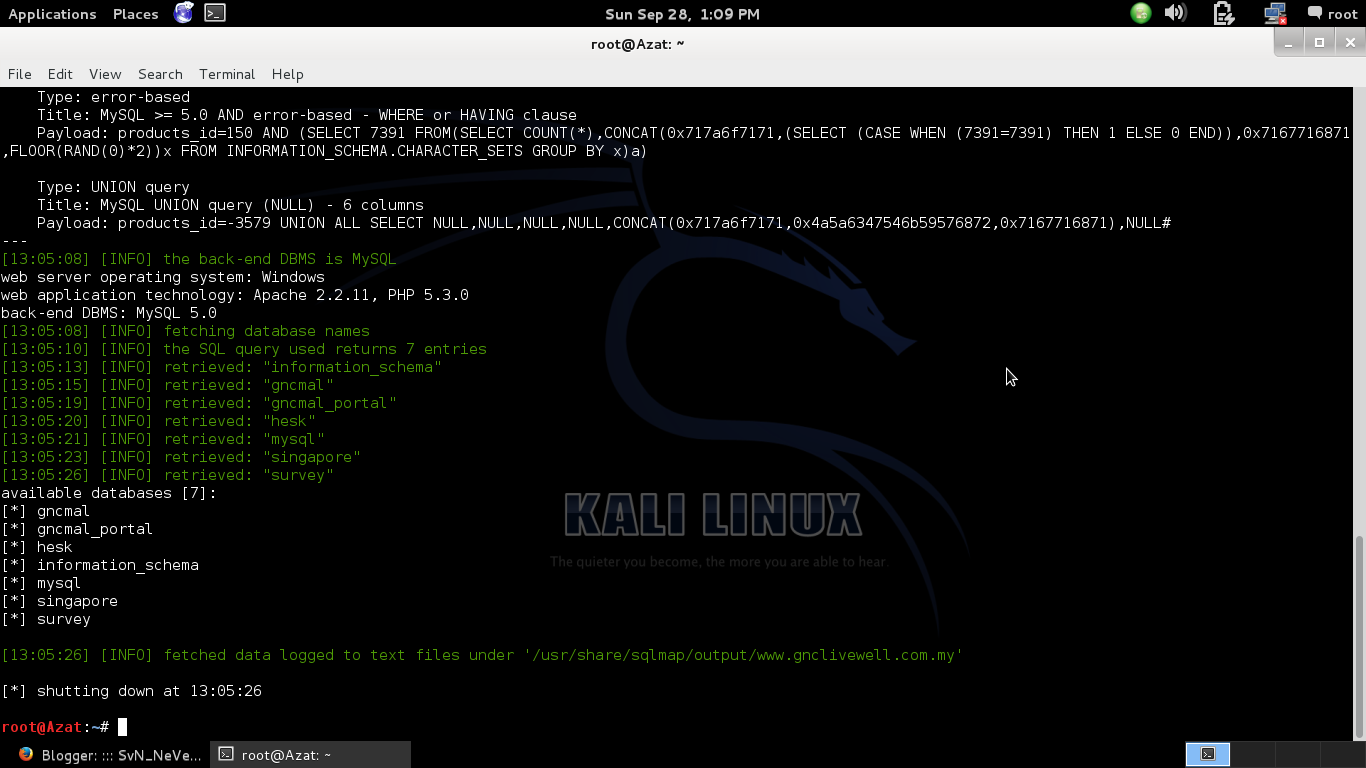Click the disconnected network icon
Viewport: 1366px width, 768px height.
coord(1274,13)
